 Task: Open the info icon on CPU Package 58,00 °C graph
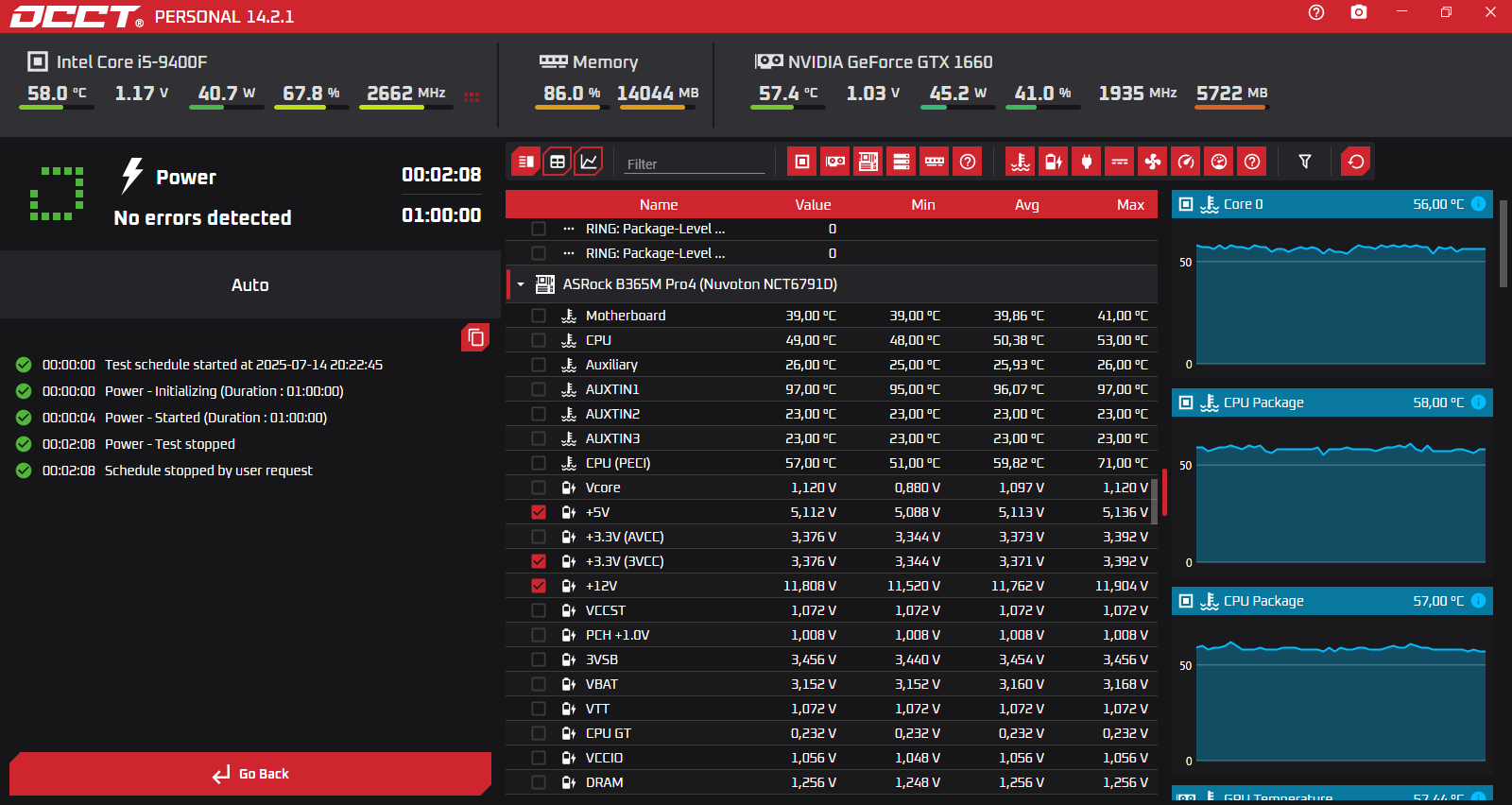coord(1478,402)
